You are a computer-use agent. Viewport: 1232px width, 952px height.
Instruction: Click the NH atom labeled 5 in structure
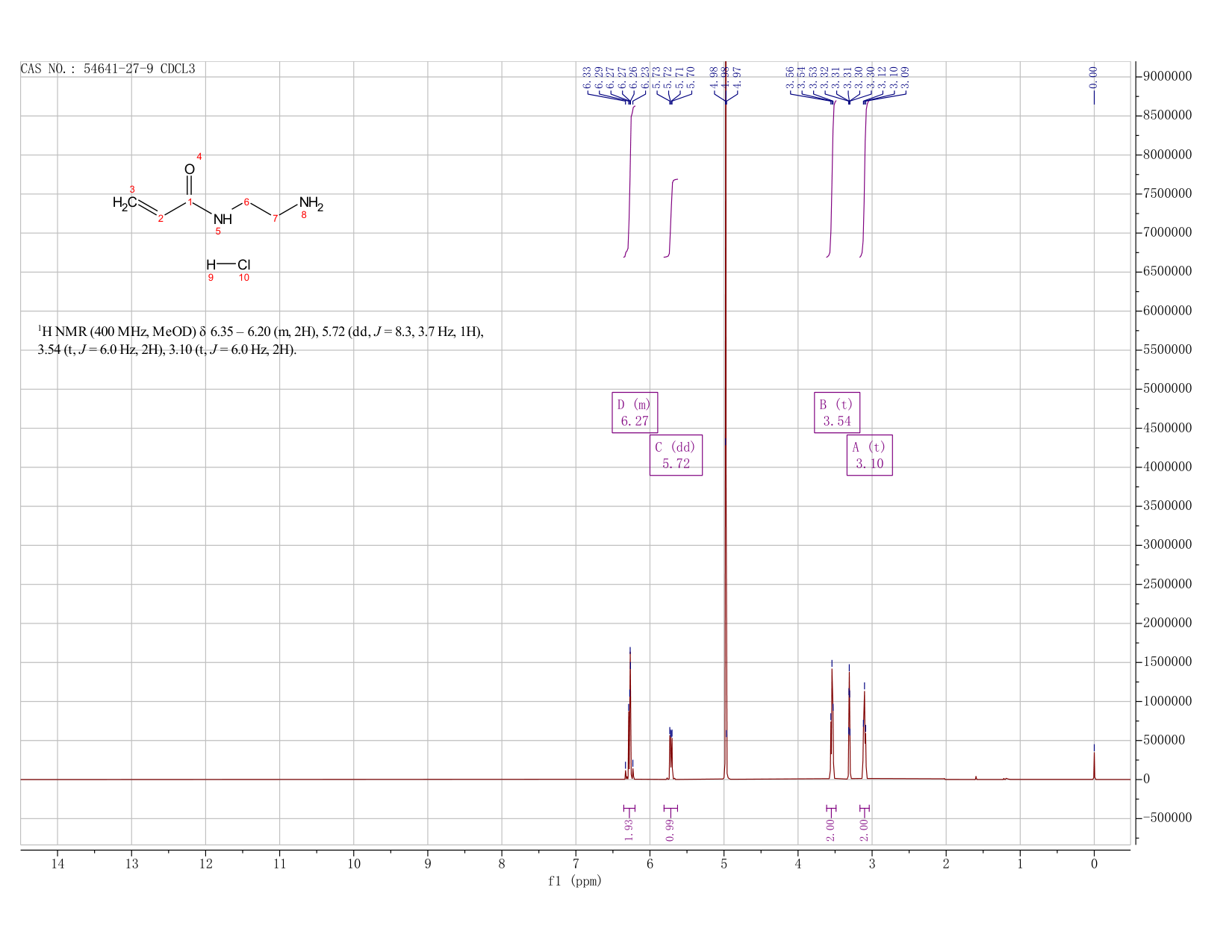click(x=223, y=220)
